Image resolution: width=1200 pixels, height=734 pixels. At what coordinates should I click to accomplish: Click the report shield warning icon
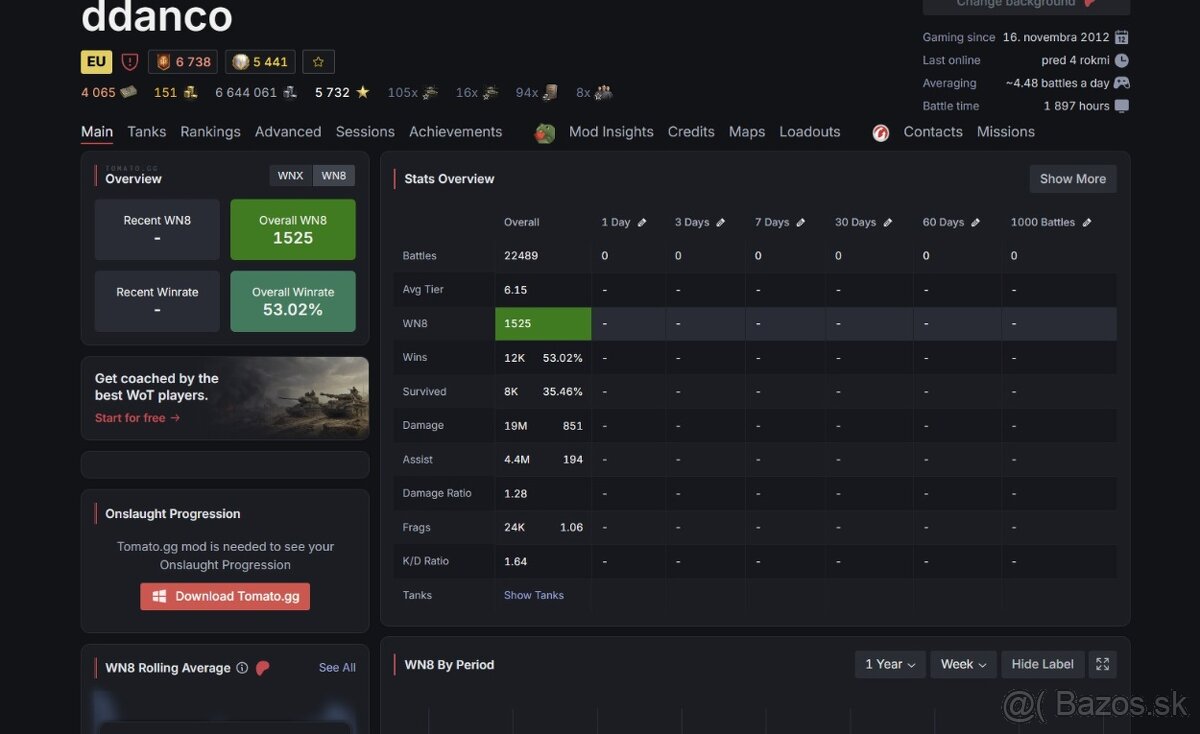coord(130,62)
